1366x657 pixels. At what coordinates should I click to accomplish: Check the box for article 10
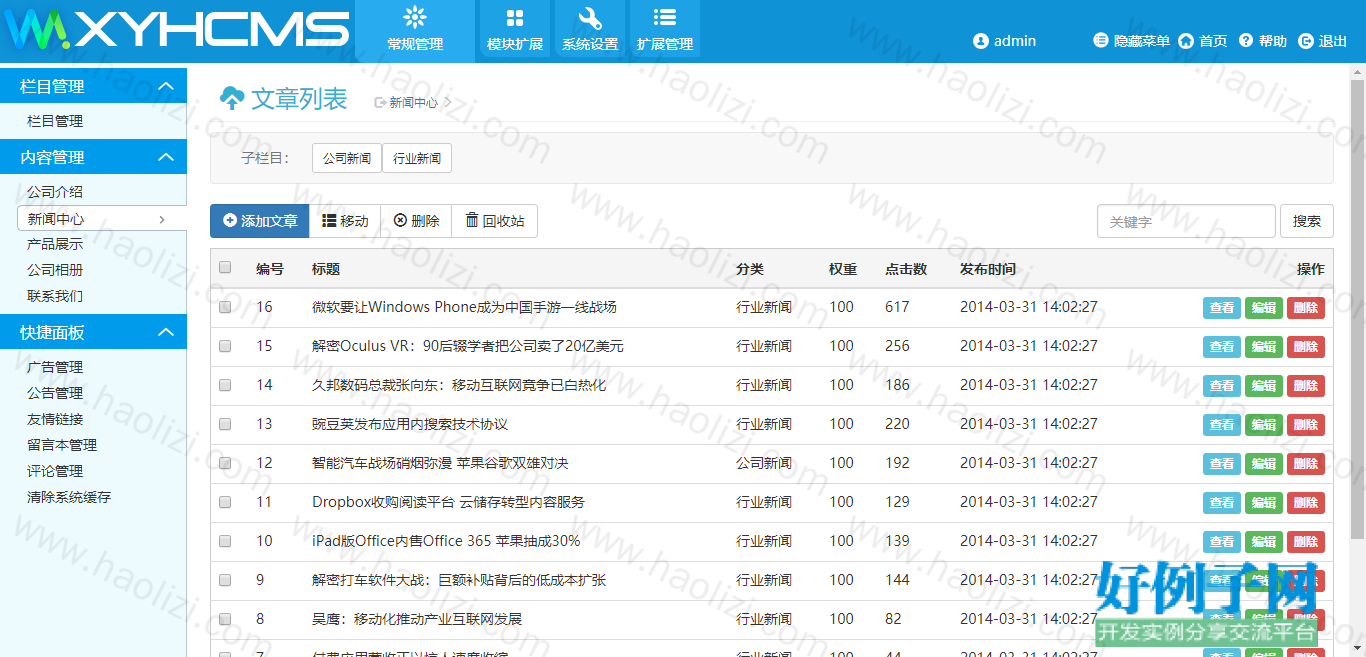pyautogui.click(x=225, y=541)
